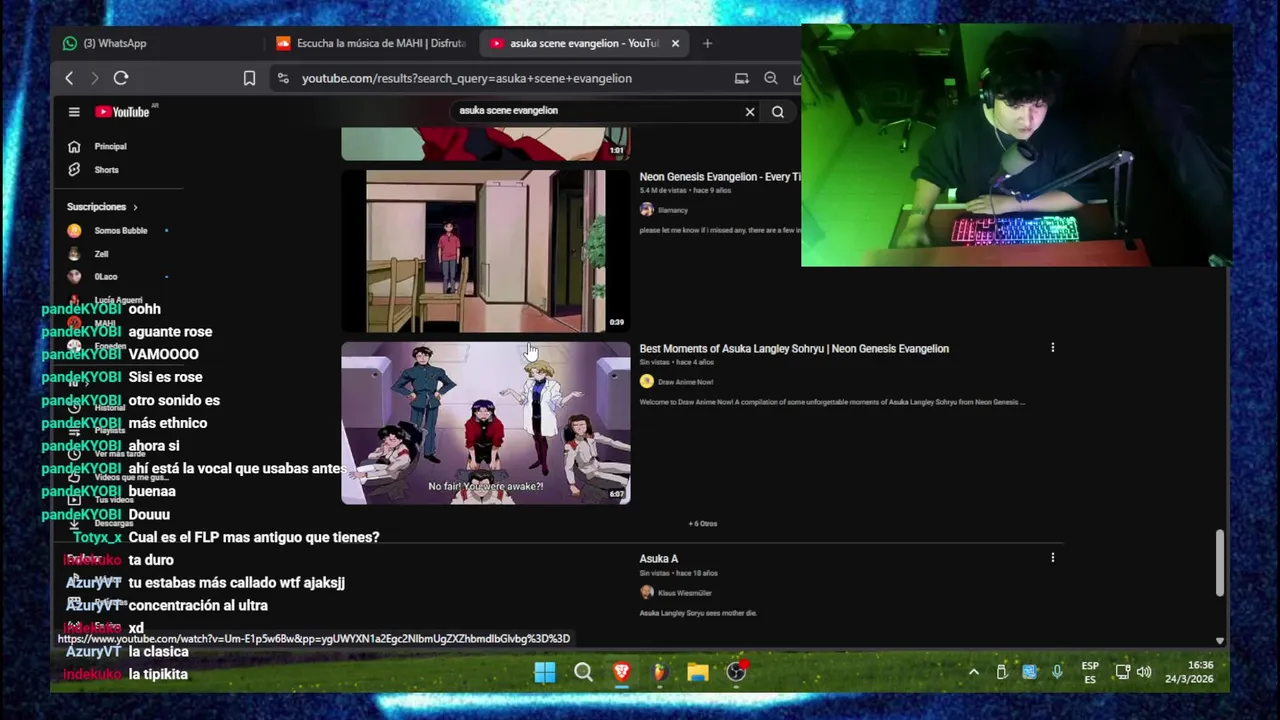Click the YouTube logo
1280x720 pixels.
pyautogui.click(x=123, y=112)
